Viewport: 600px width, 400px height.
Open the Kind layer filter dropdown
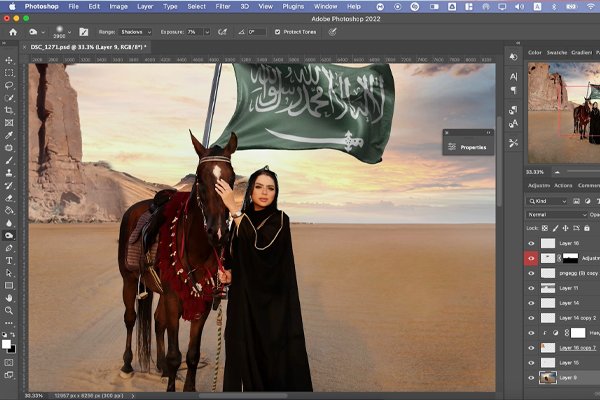547,201
